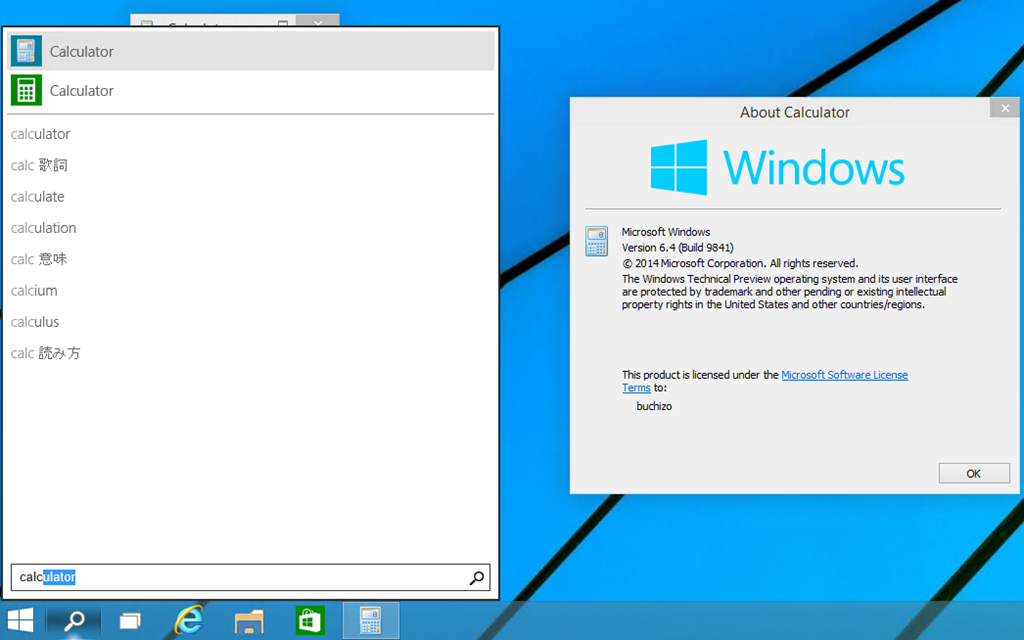
Task: Click the licensee name 'buchizo'
Action: click(x=654, y=406)
